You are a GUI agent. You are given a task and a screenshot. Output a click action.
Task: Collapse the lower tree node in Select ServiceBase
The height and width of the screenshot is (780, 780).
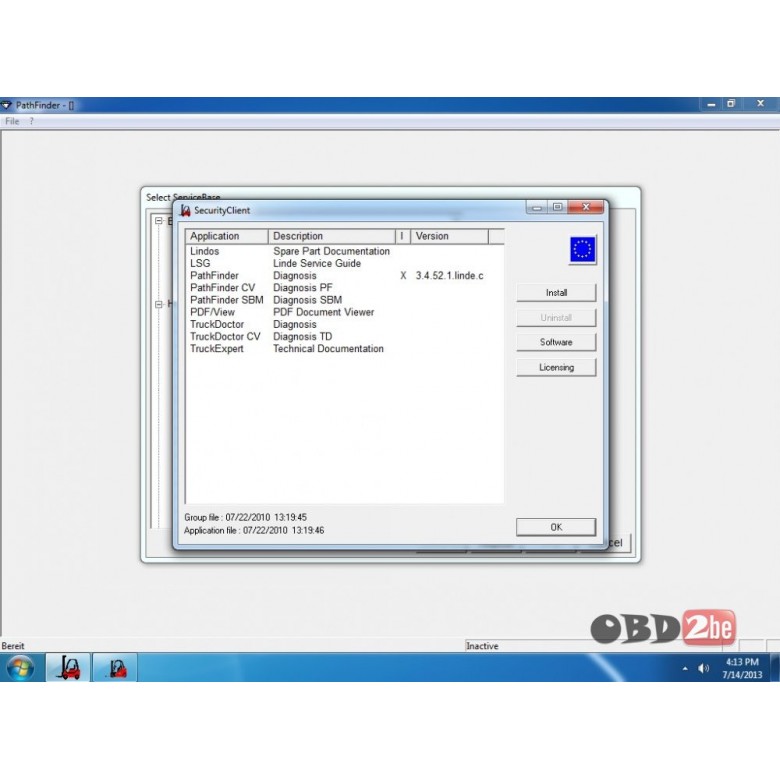click(159, 304)
